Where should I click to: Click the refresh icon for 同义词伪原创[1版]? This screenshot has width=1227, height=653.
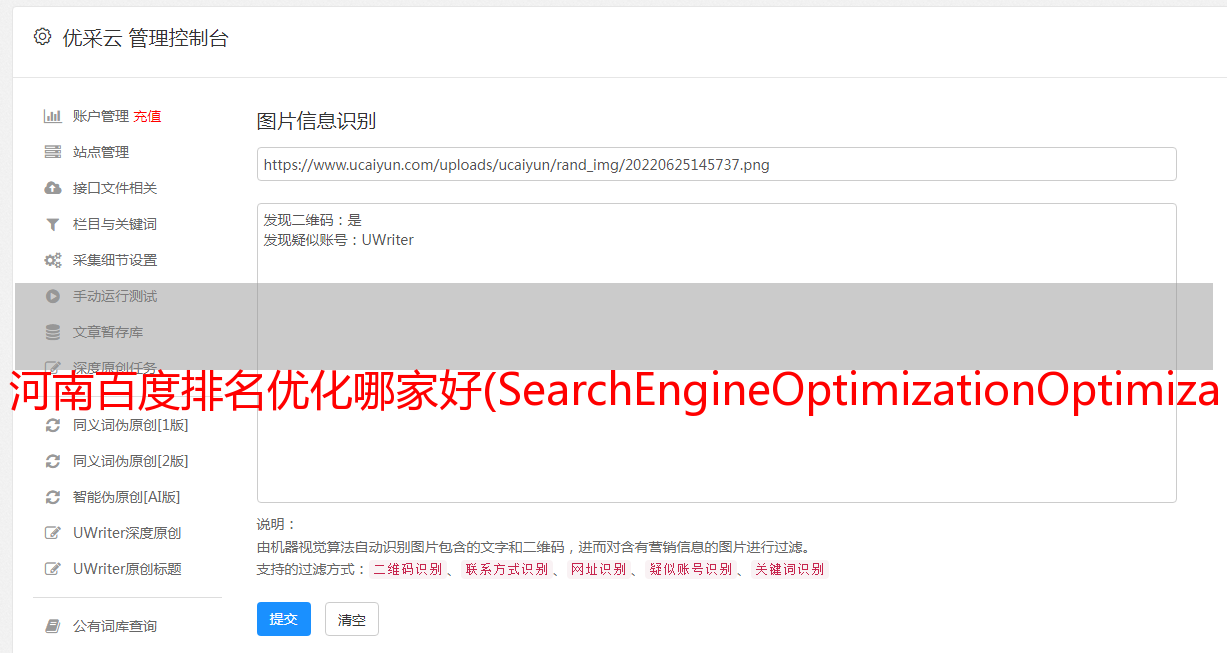53,425
